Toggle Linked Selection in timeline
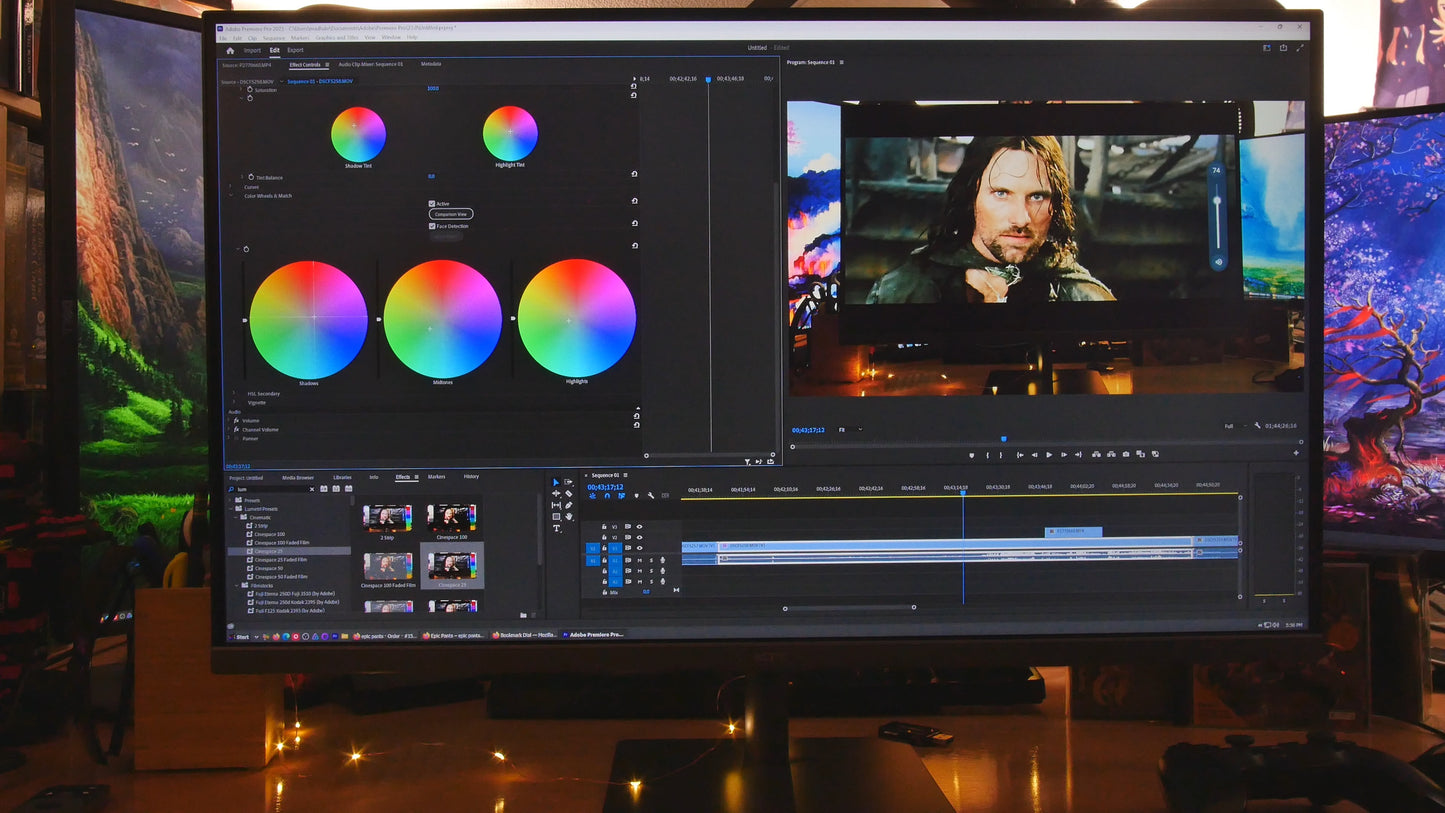Image resolution: width=1445 pixels, height=813 pixels. (x=621, y=496)
